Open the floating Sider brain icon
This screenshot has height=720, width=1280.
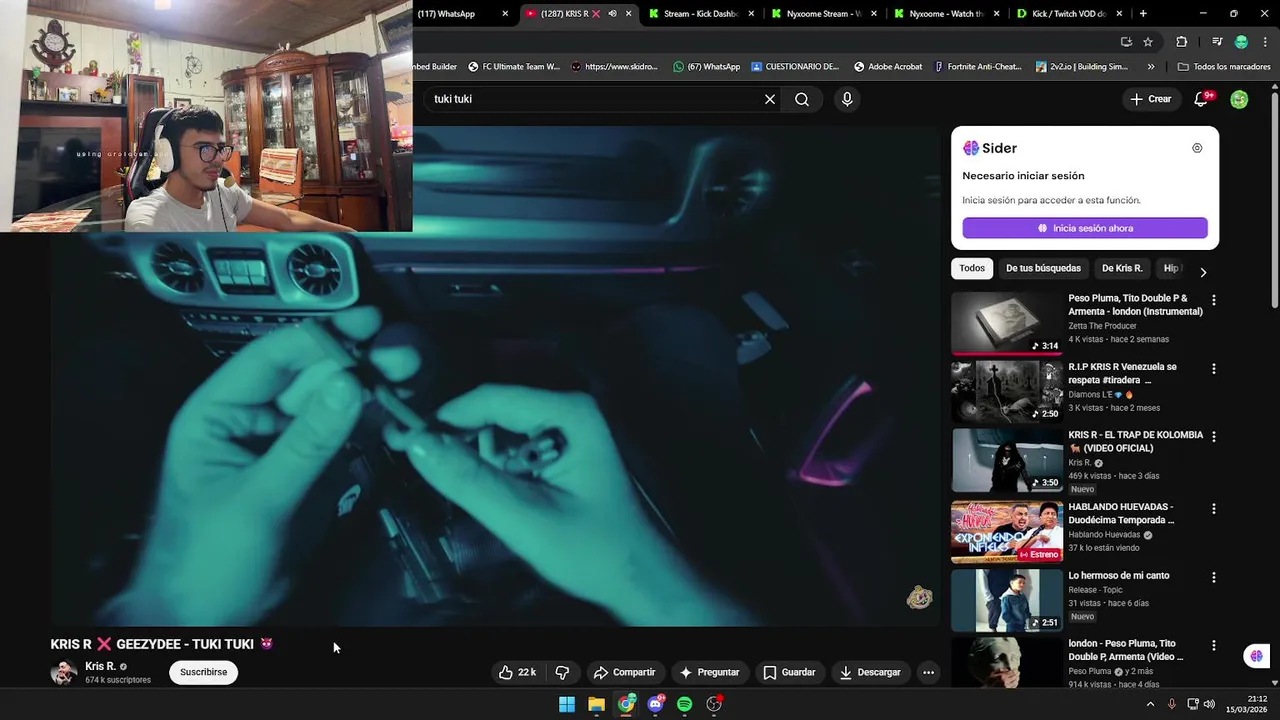[1257, 656]
